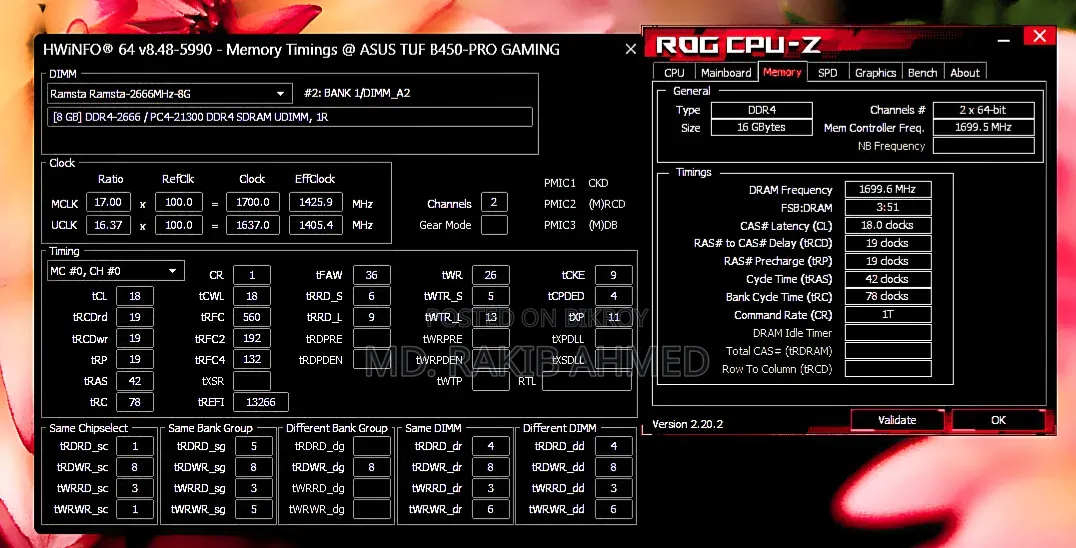Viewport: 1076px width, 548px height.
Task: Select the Memory tab in CPU-Z
Action: [782, 72]
